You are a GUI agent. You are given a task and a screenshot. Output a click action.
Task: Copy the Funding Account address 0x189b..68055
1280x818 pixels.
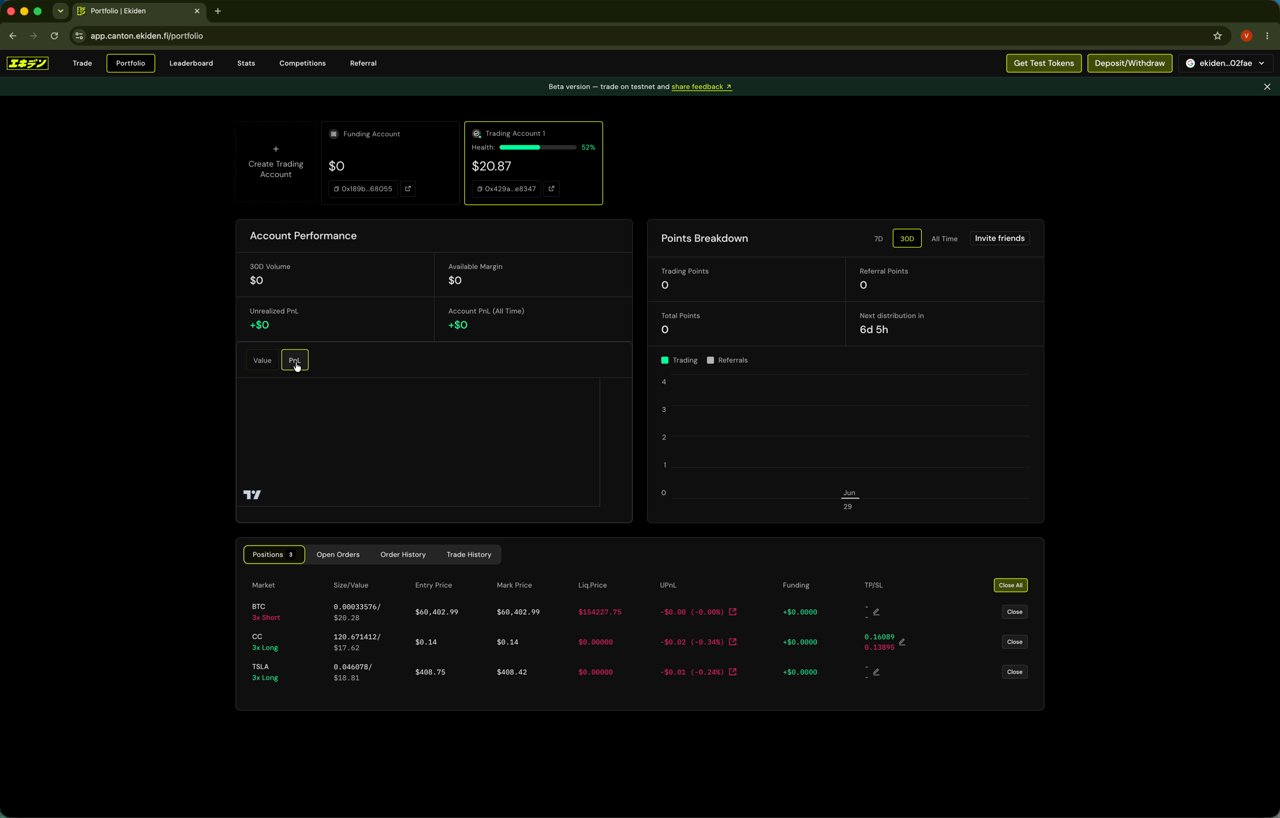pos(363,189)
